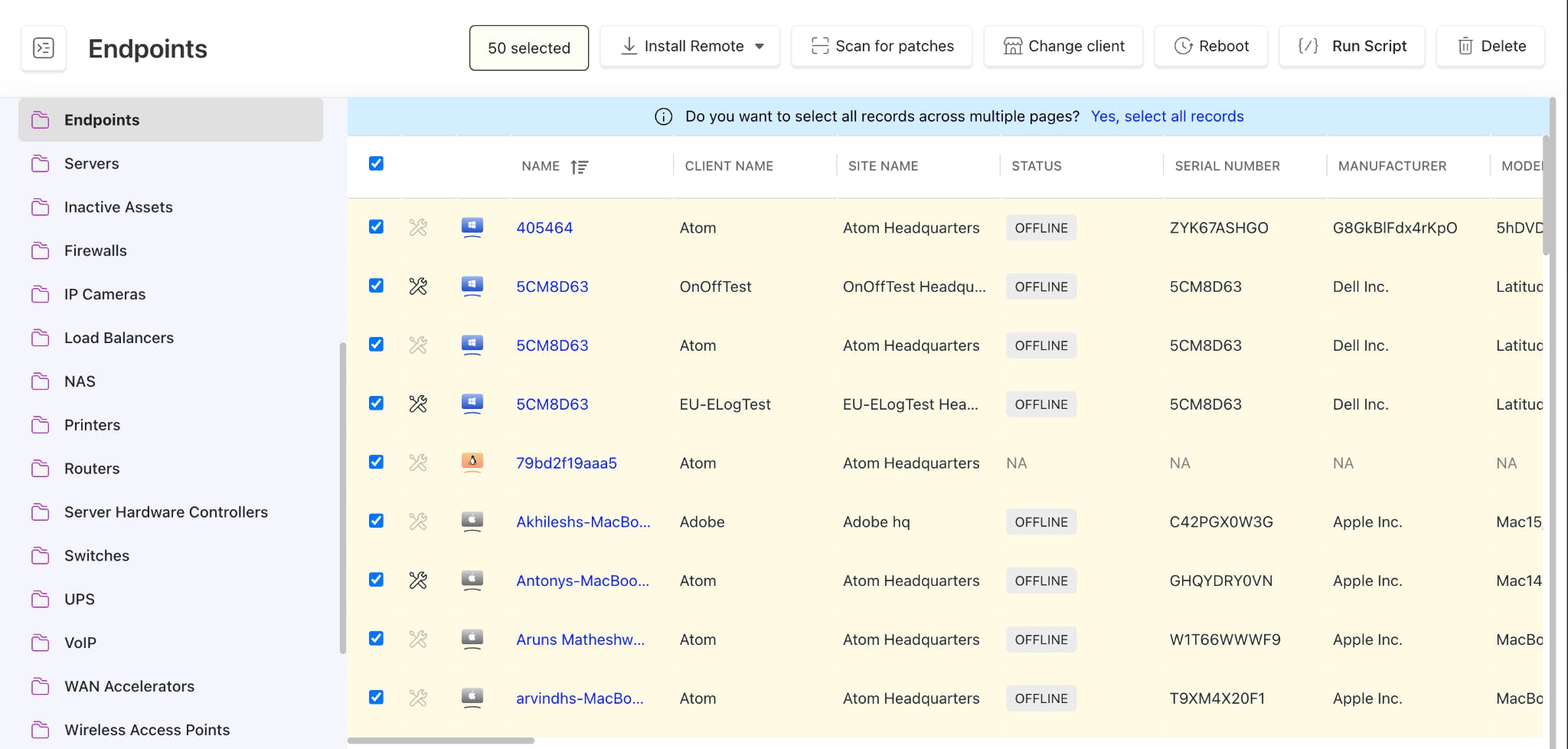Open the Servers category in sidebar
The width and height of the screenshot is (1568, 749).
[91, 164]
